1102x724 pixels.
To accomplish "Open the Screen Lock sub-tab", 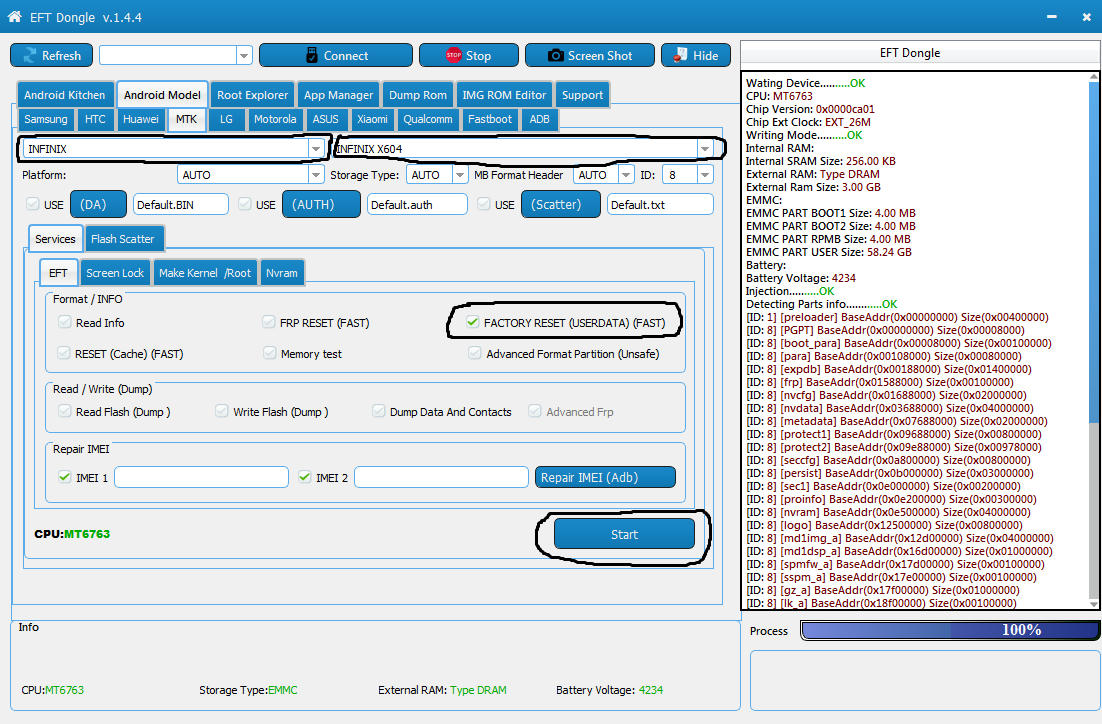I will pyautogui.click(x=115, y=273).
